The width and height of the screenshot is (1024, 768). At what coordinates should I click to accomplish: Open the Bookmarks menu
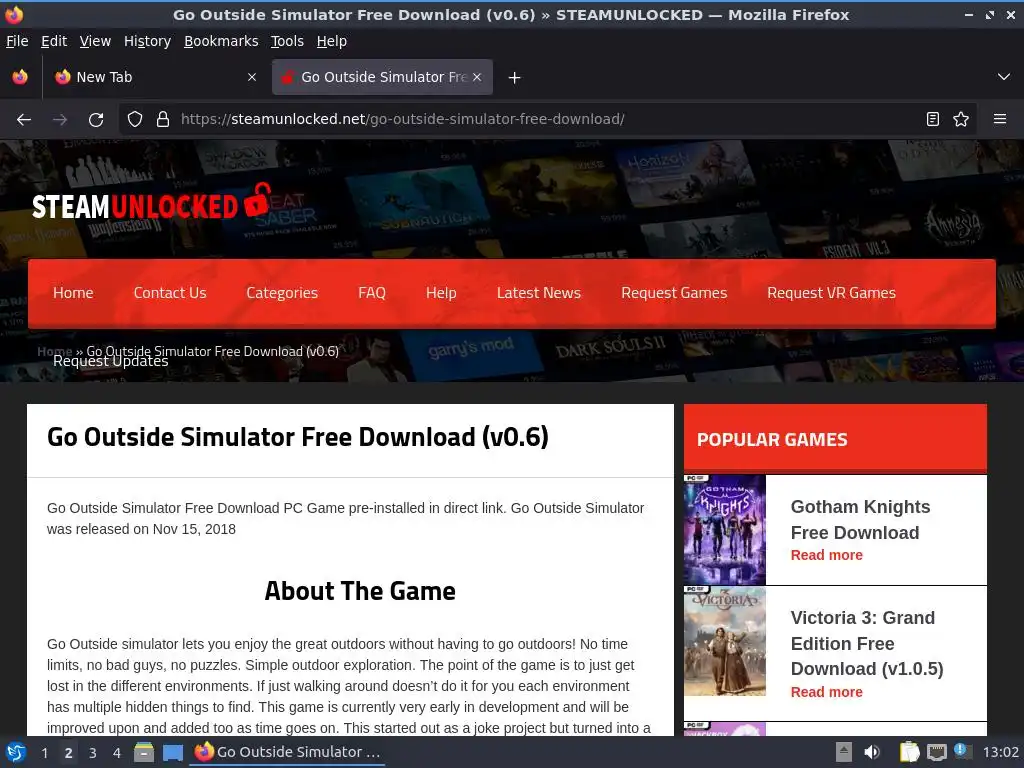(221, 41)
